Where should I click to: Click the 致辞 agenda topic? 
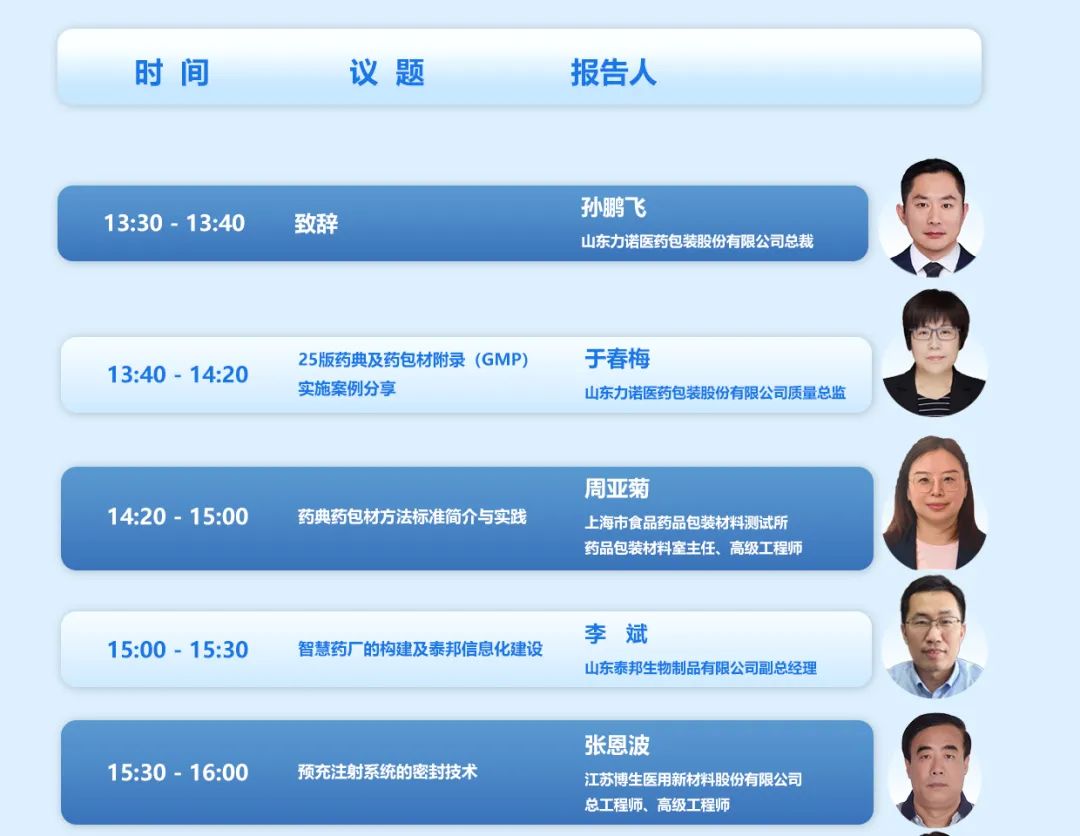click(316, 223)
